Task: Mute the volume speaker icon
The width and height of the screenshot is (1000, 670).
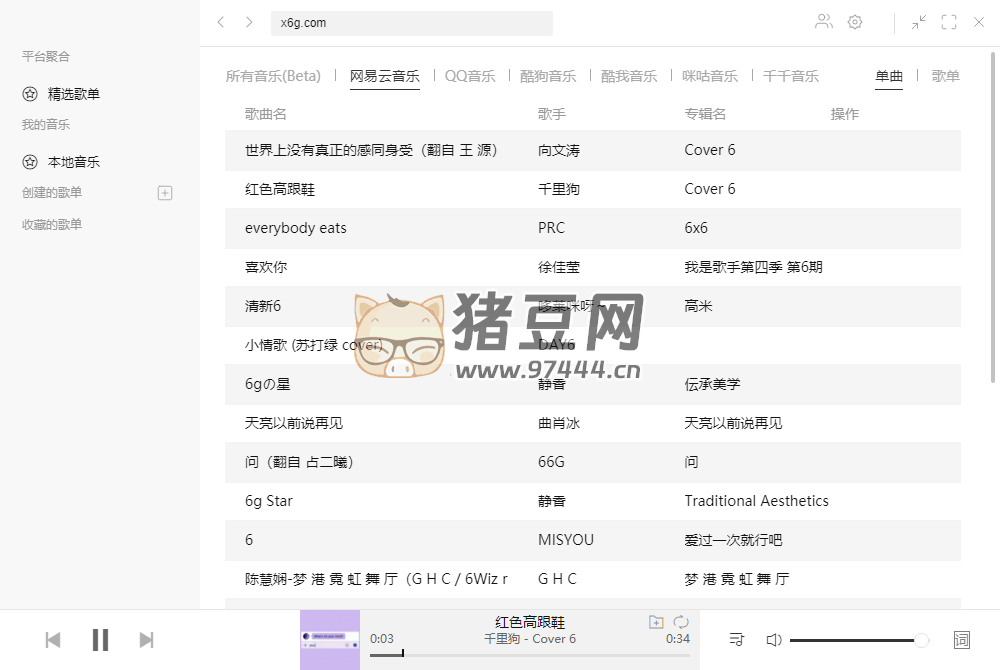Action: (773, 639)
